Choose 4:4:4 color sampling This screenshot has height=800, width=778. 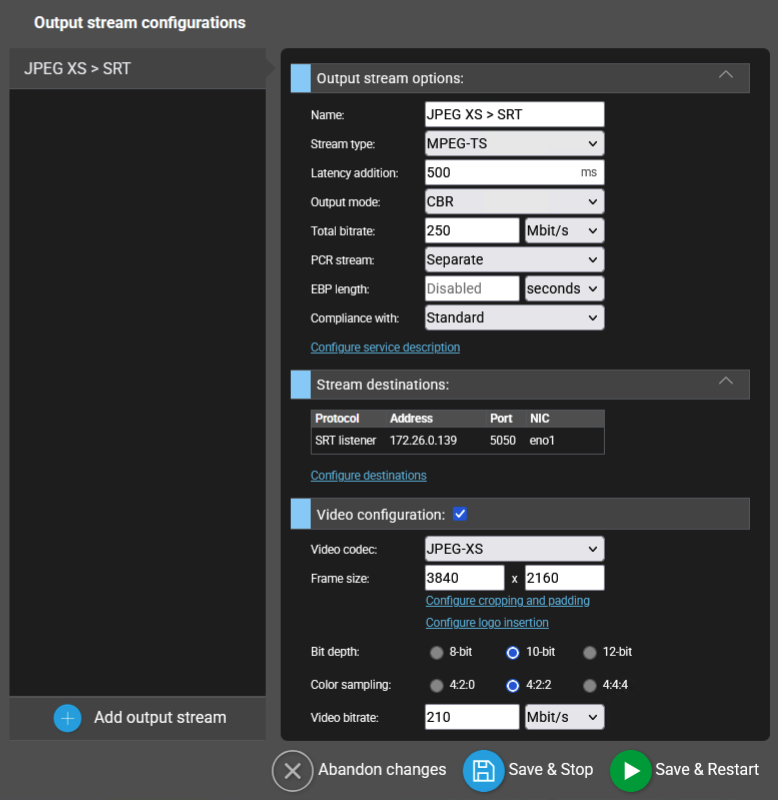point(590,686)
